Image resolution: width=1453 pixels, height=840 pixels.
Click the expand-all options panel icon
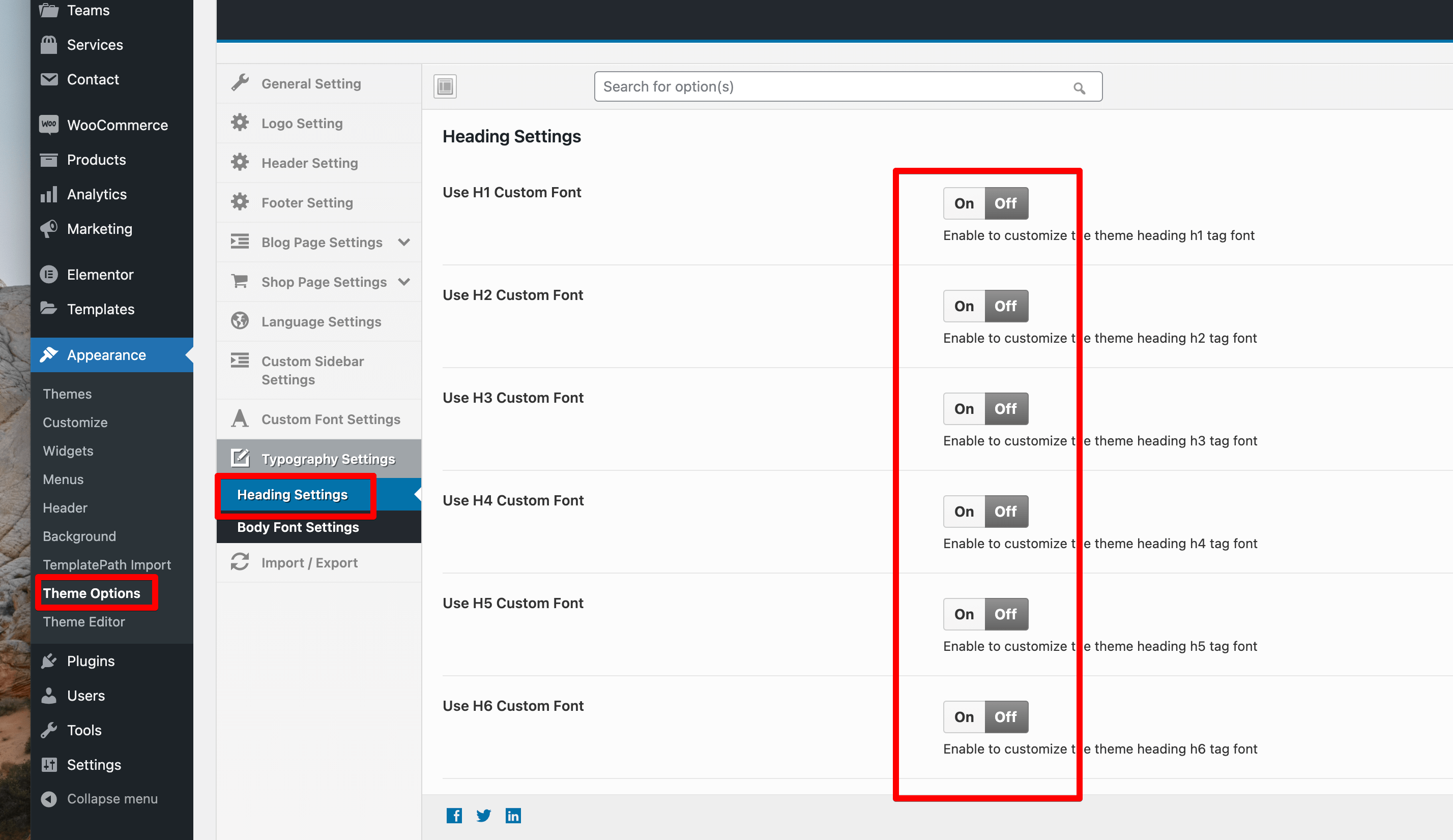tap(445, 86)
